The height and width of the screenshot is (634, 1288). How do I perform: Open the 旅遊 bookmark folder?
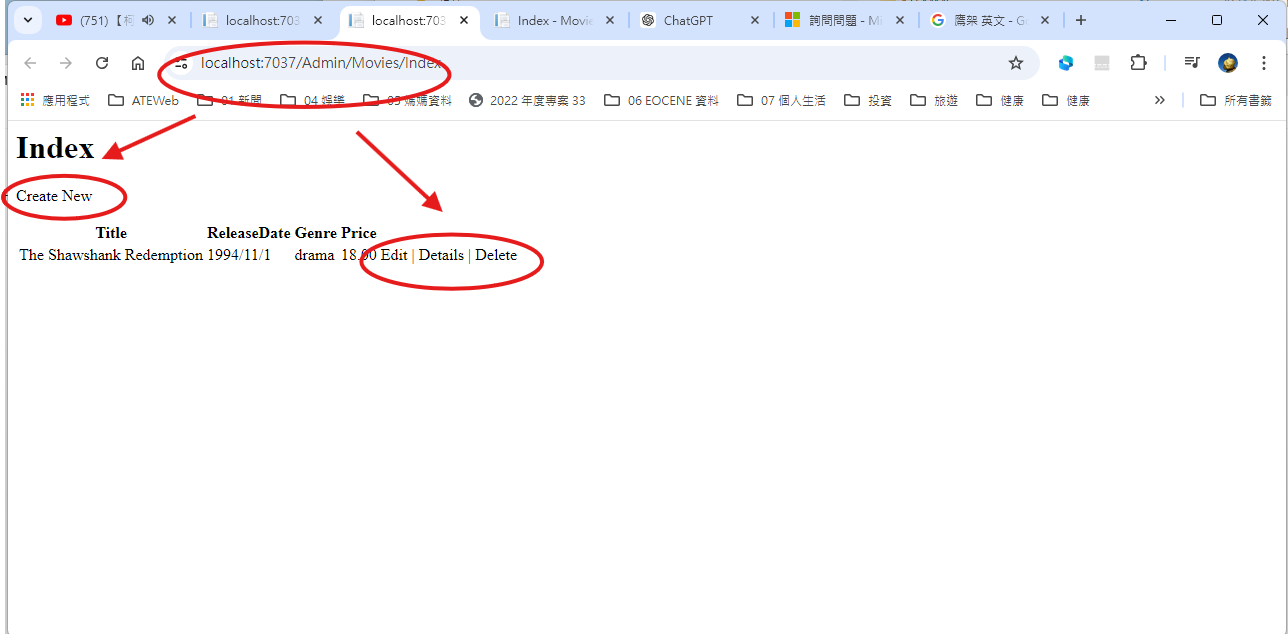point(934,100)
